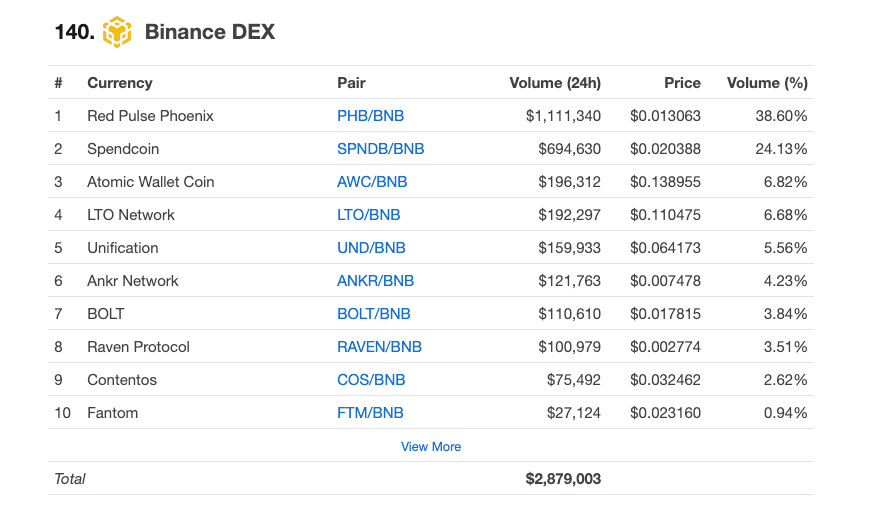Click the $1,111,340 volume value

click(563, 116)
